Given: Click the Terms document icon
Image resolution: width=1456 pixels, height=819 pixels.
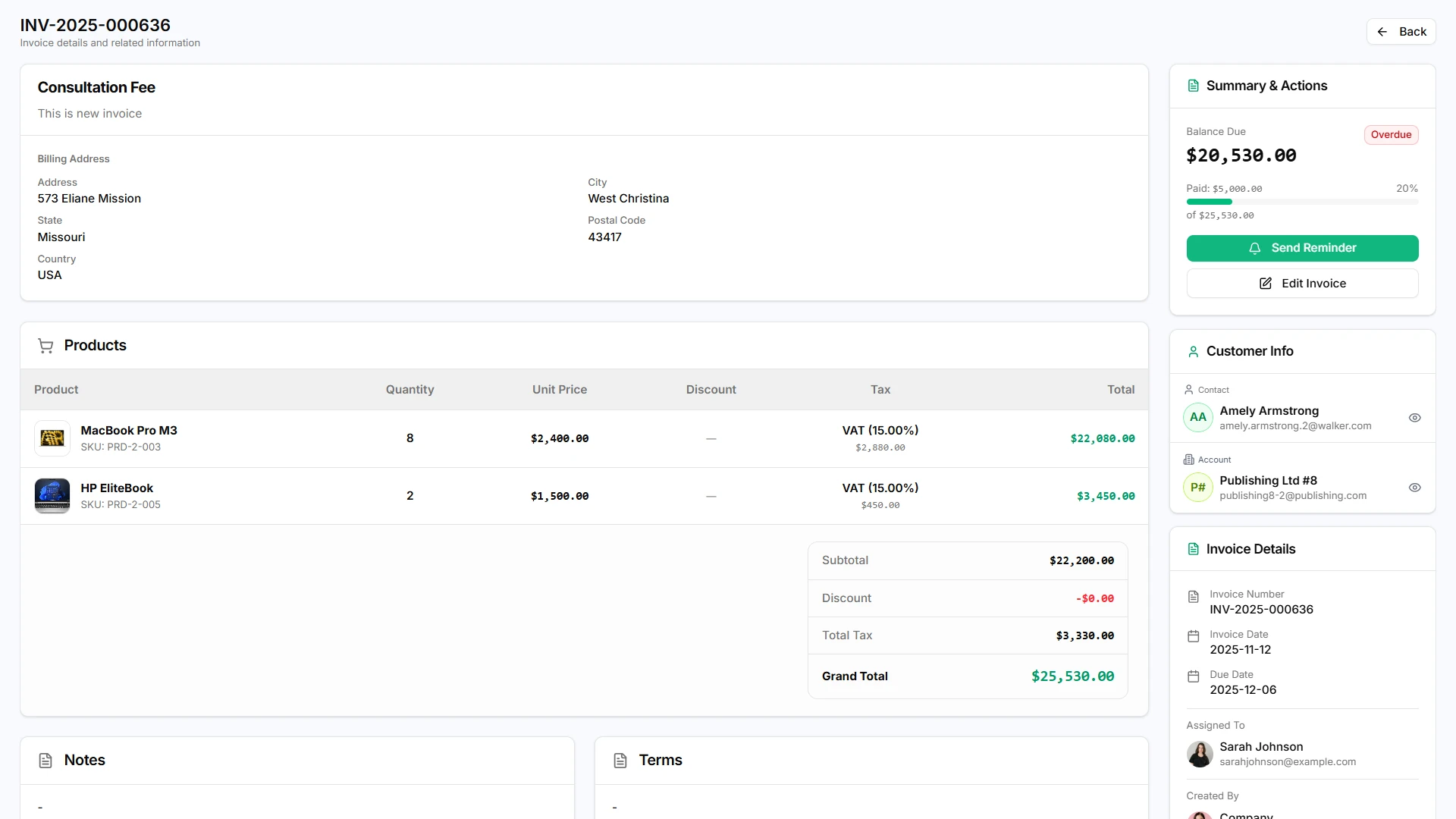Looking at the screenshot, I should [620, 761].
